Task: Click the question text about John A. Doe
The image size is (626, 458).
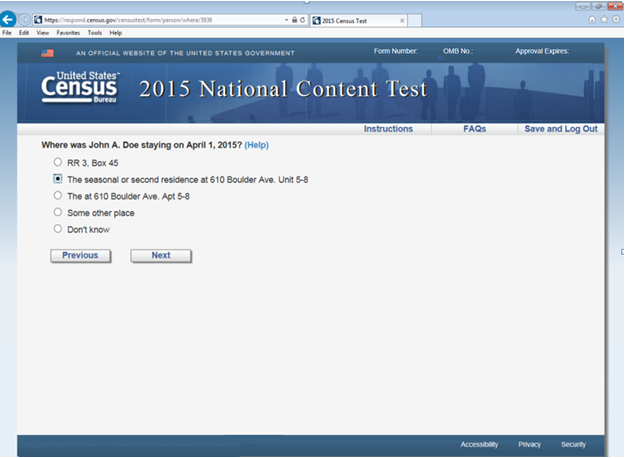Action: click(x=142, y=145)
